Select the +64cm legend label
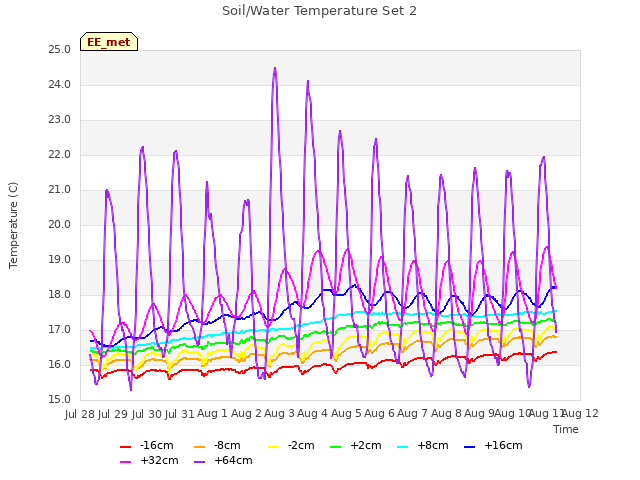This screenshot has width=640, height=480. tap(233, 460)
